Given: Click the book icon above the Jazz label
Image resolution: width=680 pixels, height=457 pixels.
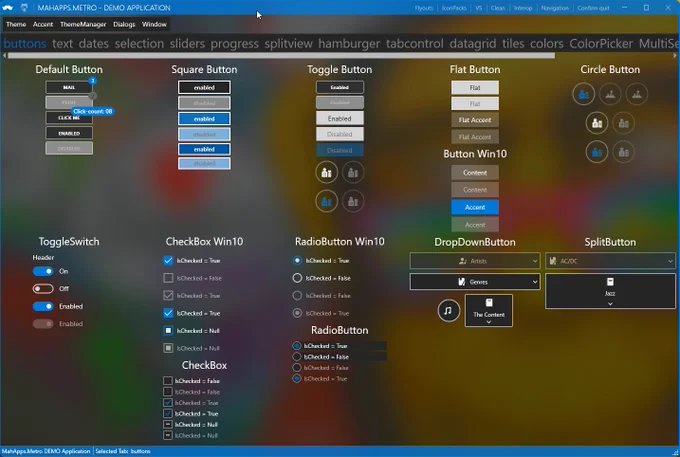Looking at the screenshot, I should coord(610,282).
